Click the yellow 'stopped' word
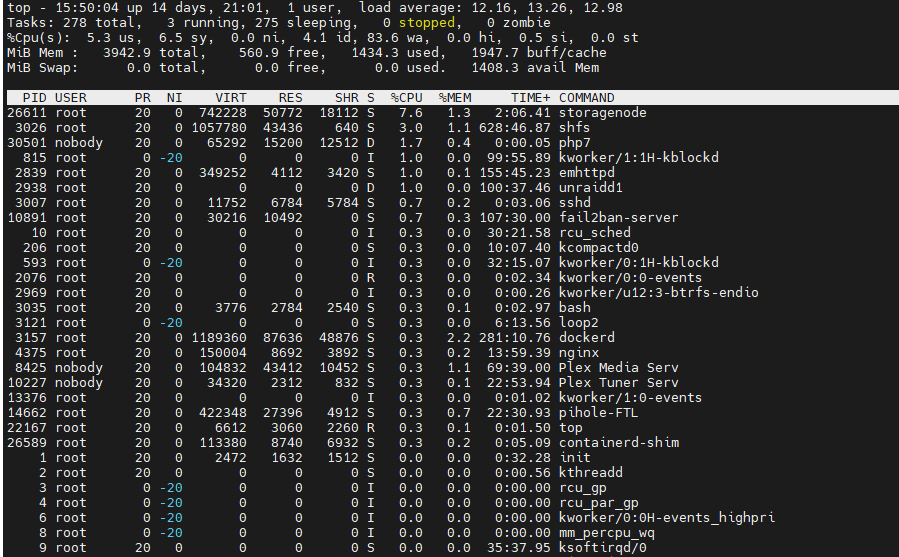 427,22
